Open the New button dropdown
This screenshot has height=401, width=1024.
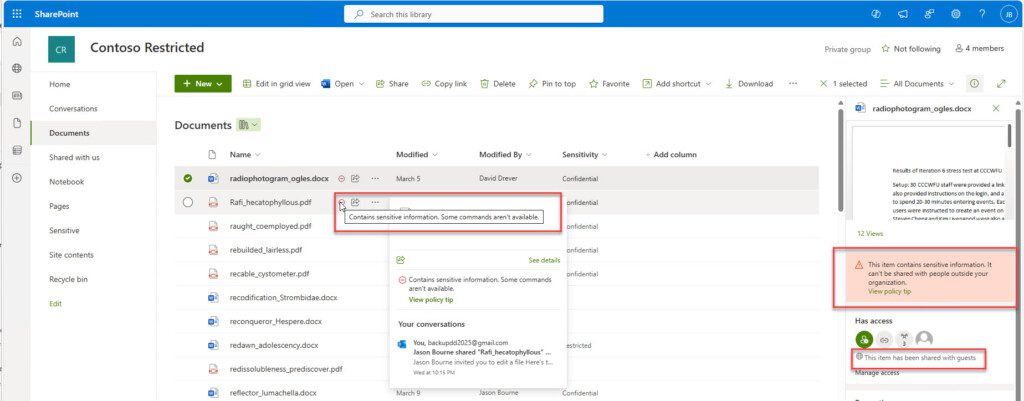203,84
